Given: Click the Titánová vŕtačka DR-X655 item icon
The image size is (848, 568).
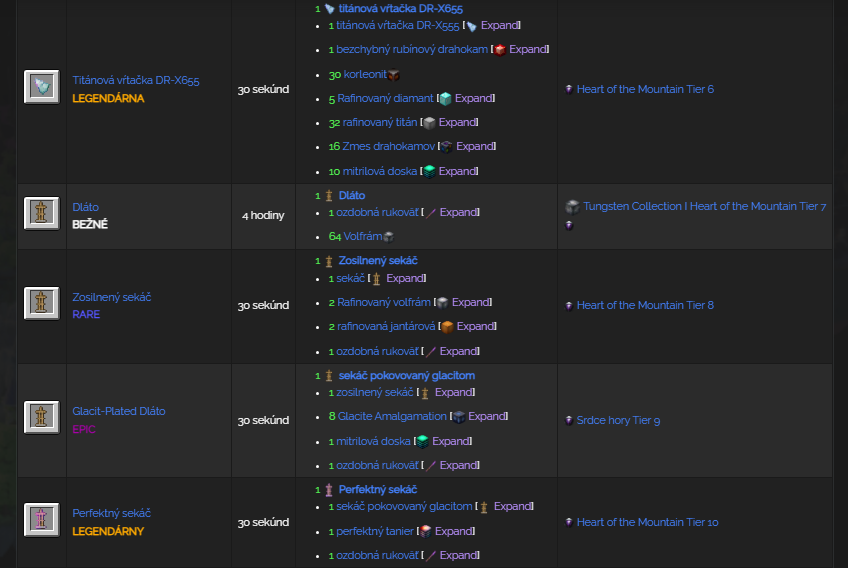Looking at the screenshot, I should click(x=41, y=87).
